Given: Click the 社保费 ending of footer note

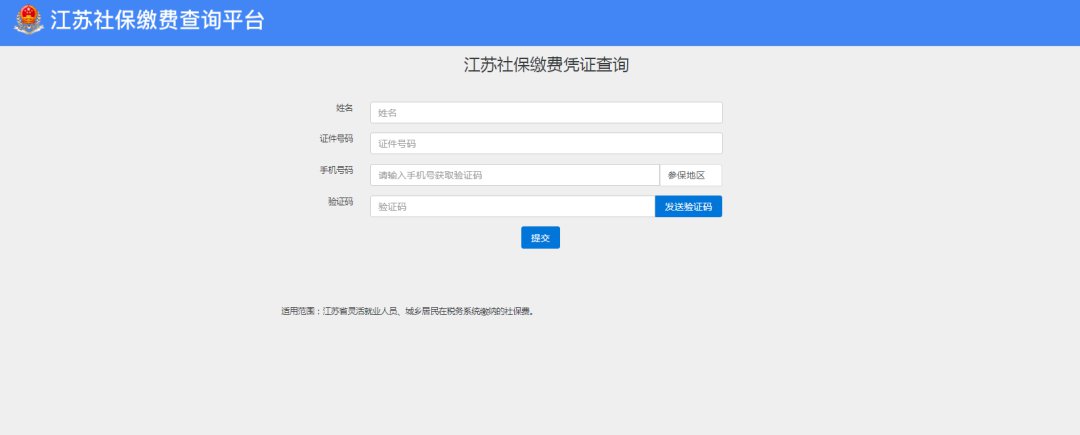Looking at the screenshot, I should (x=522, y=311).
